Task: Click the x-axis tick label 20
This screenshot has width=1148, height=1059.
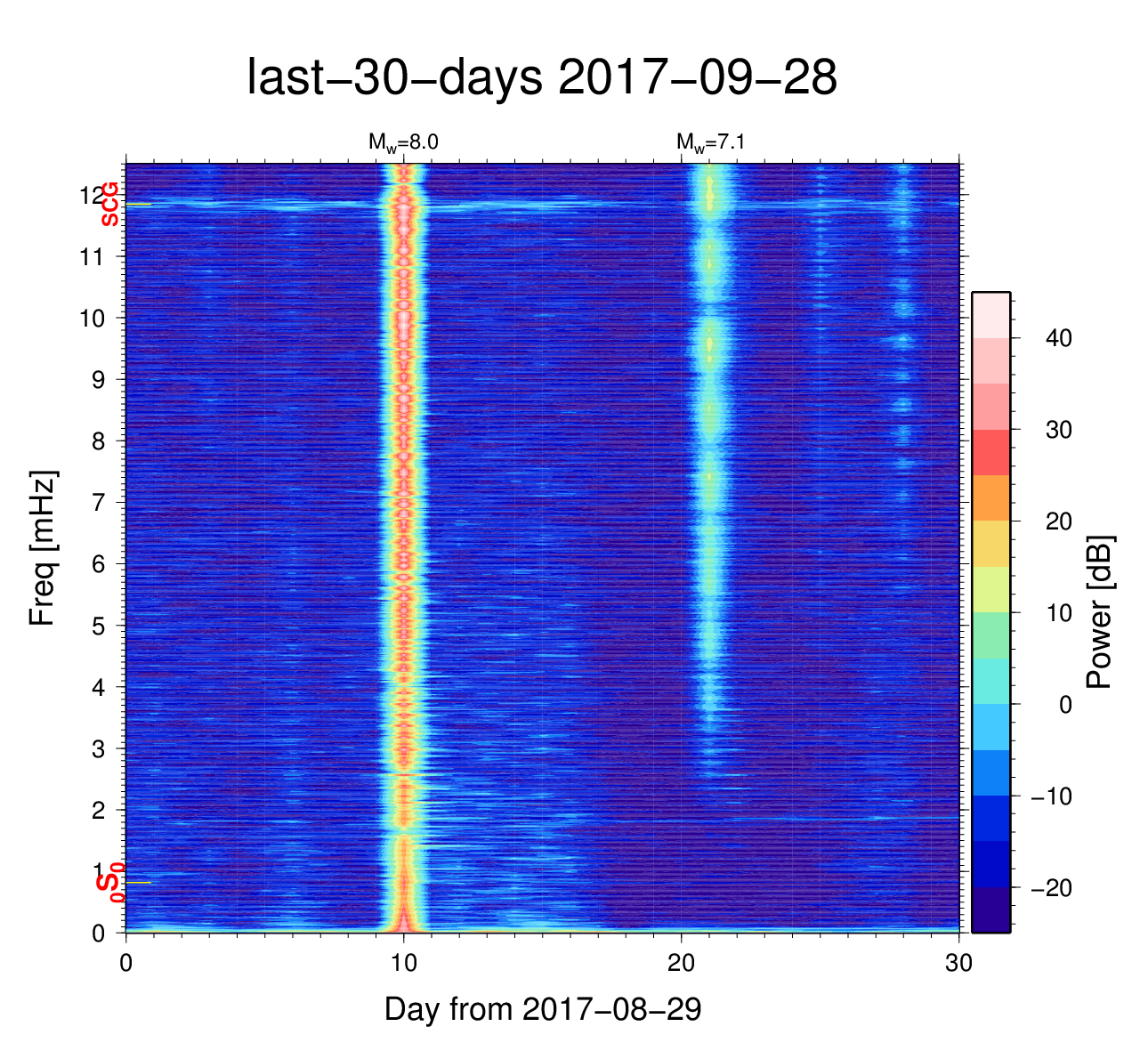Action: pos(681,964)
